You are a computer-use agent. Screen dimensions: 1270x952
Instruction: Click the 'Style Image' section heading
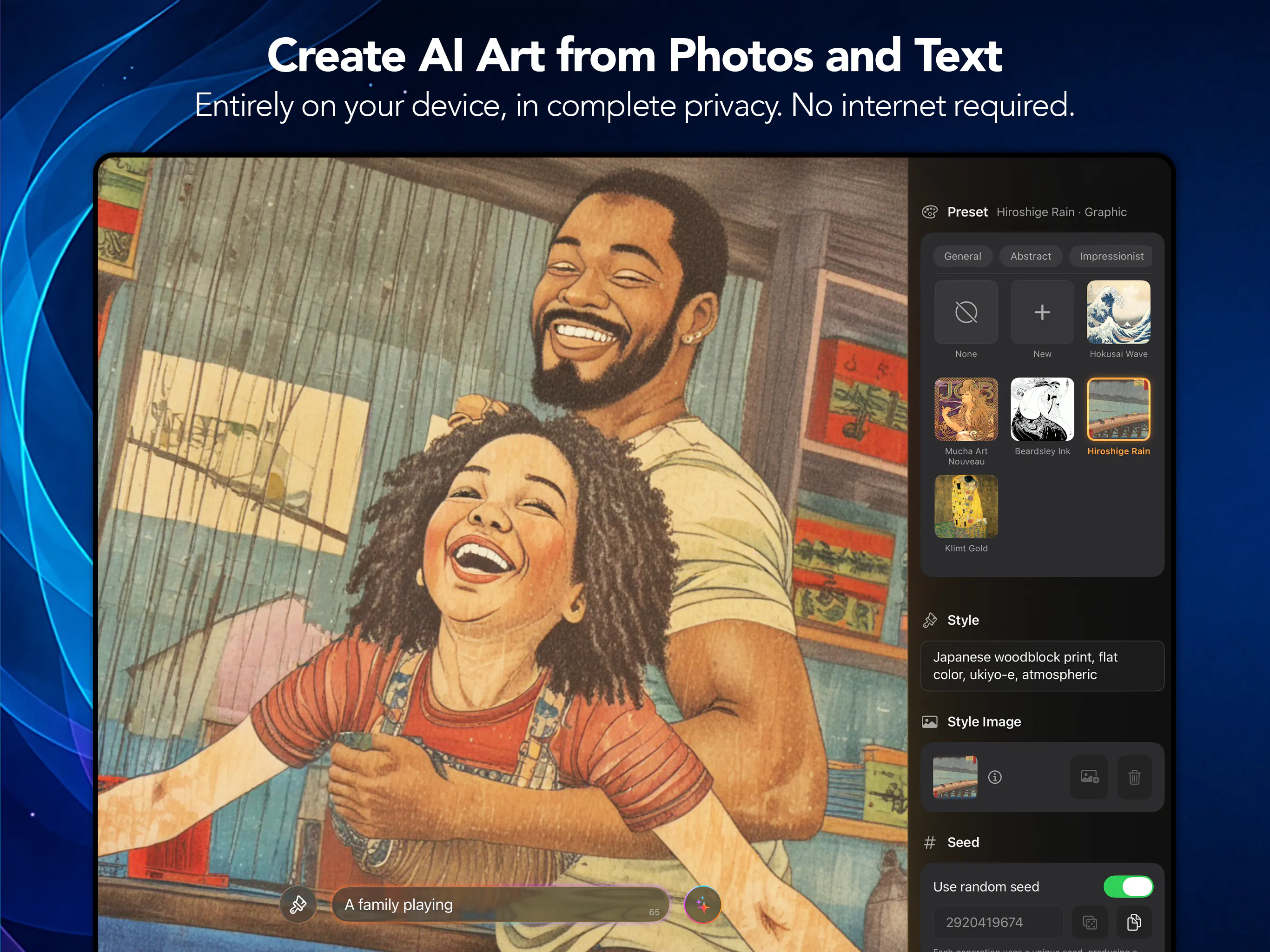pos(984,722)
